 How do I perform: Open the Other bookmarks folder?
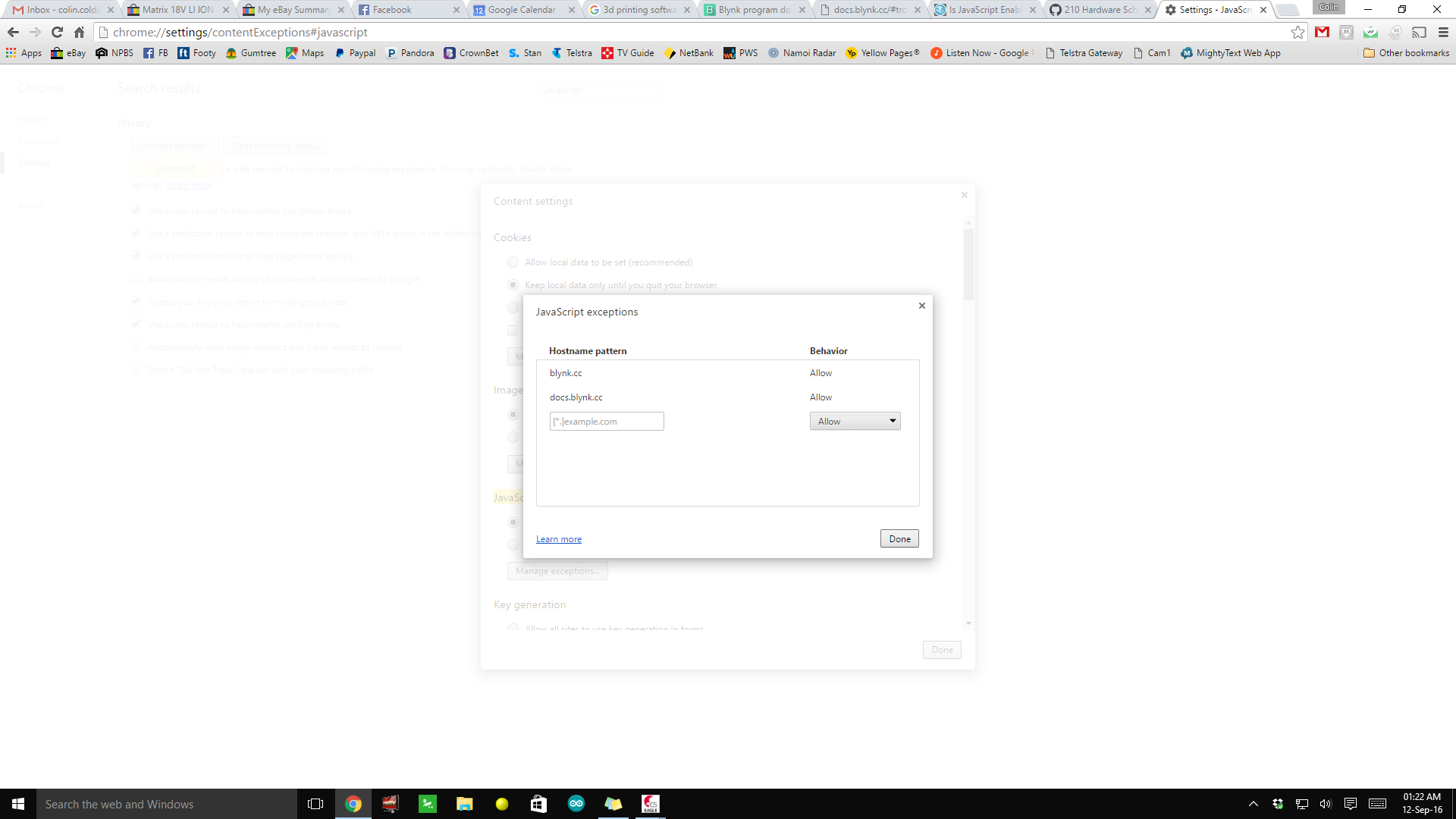1406,53
